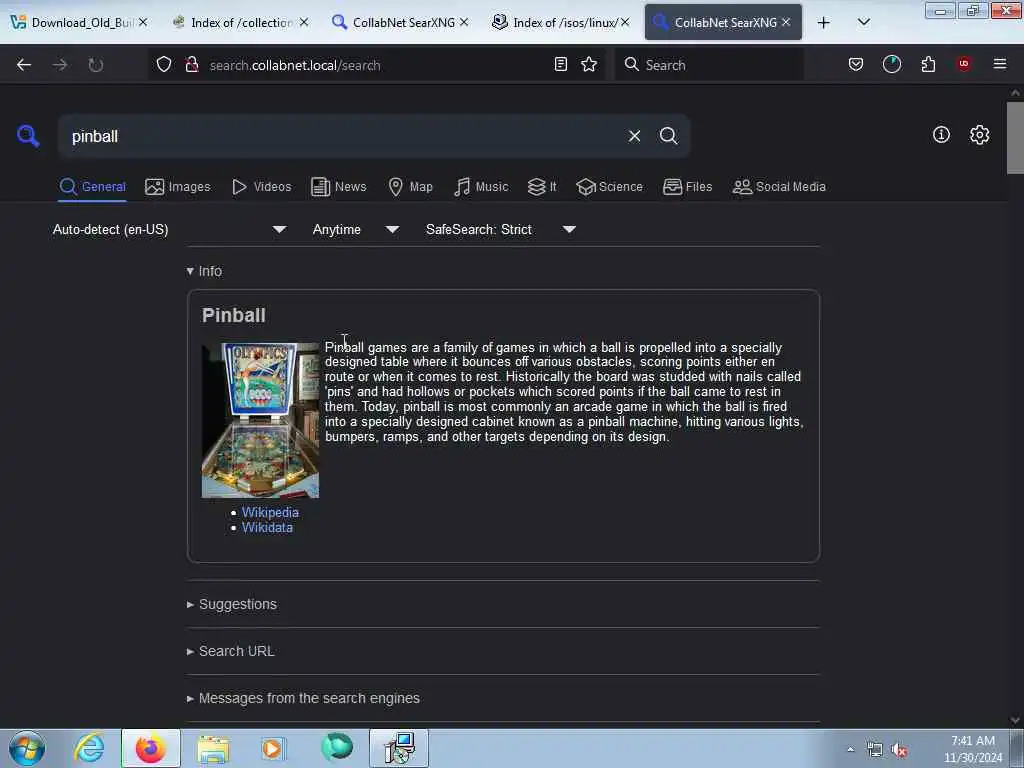Open SearXNG preferences gear icon
This screenshot has height=768, width=1024.
(x=979, y=135)
